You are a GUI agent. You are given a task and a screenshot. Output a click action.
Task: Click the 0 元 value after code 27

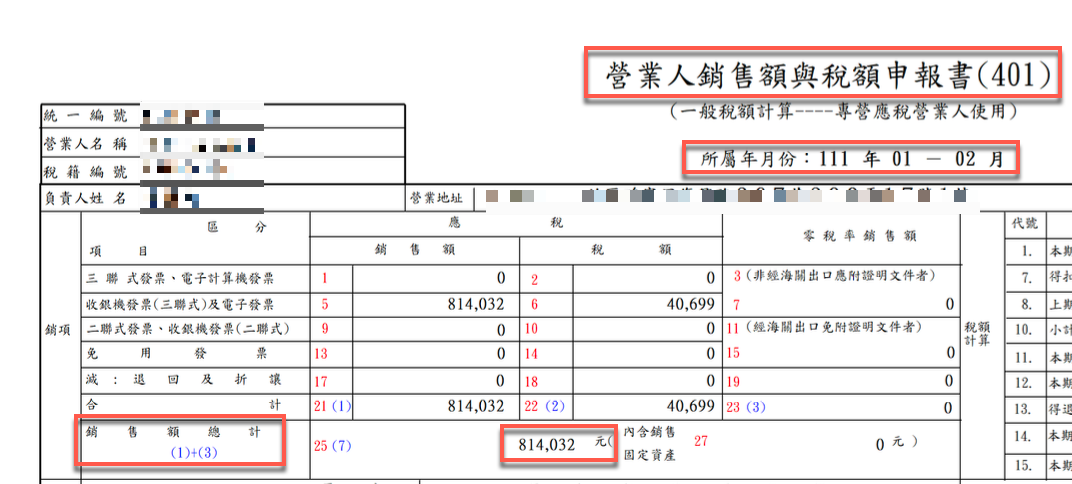click(890, 444)
